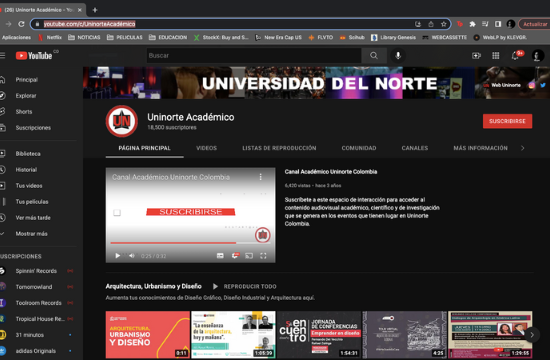Go to Principal in sidebar

pos(26,80)
